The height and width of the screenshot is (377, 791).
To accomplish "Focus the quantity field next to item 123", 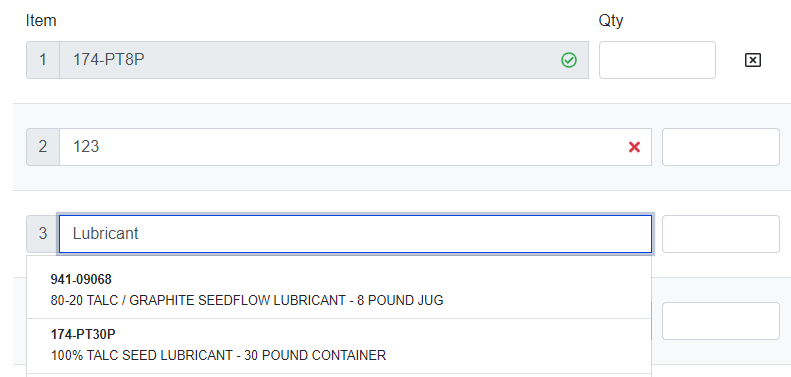I will 720,147.
